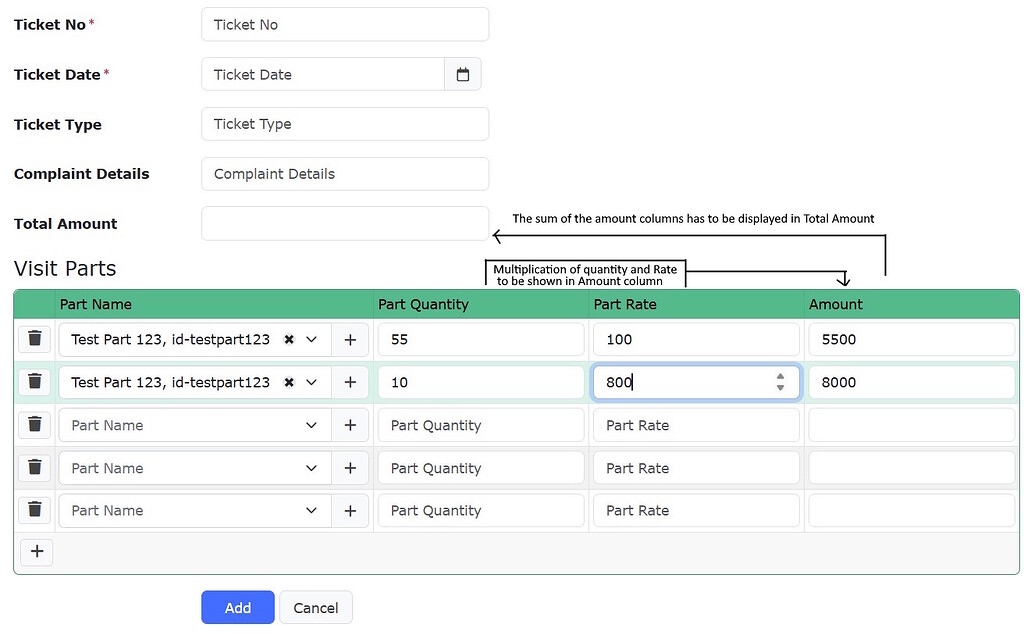The height and width of the screenshot is (634, 1024).
Task: Click the Part Quantity field showing 55
Action: coord(480,338)
